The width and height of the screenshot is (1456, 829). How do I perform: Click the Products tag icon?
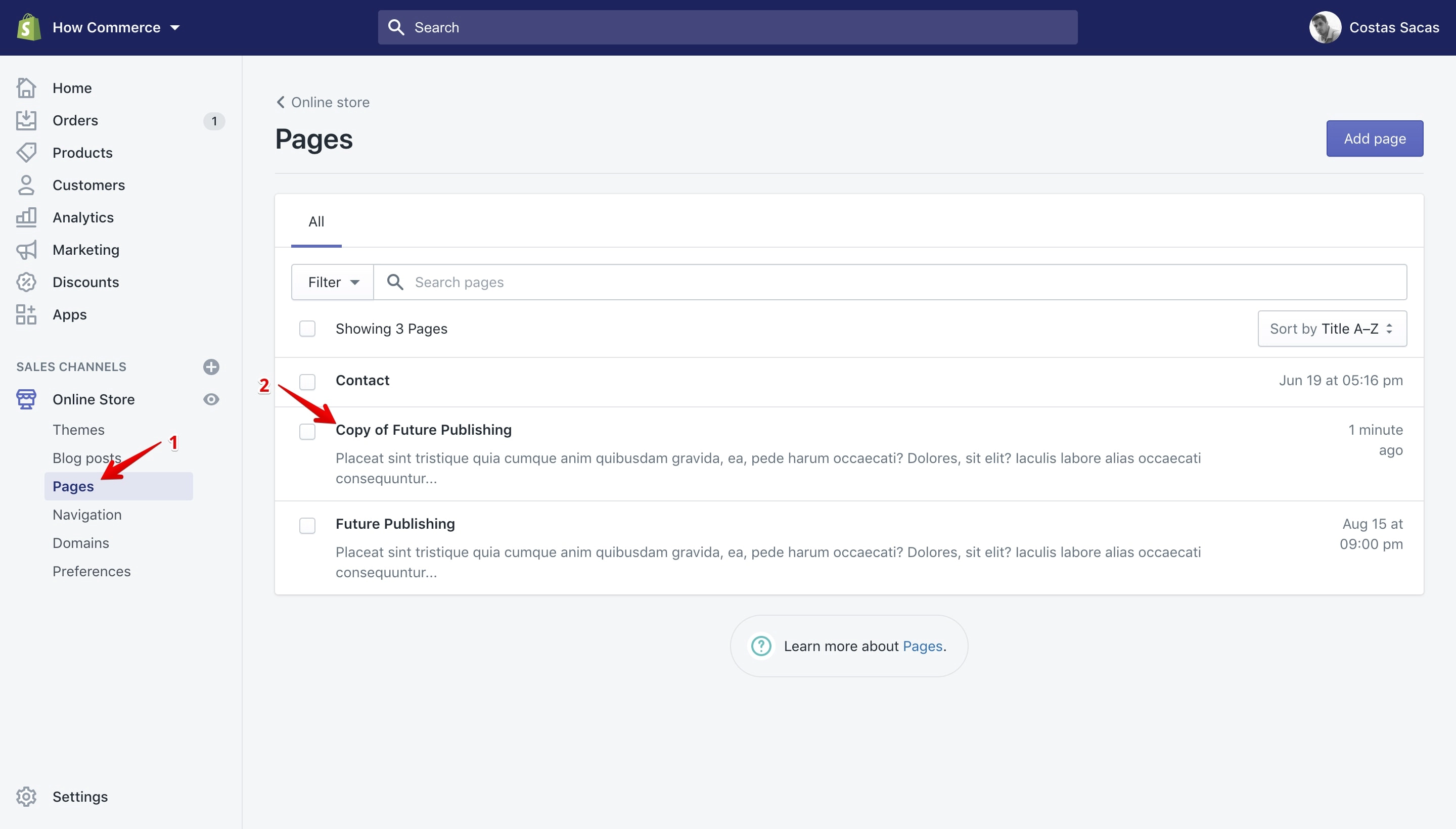[26, 153]
